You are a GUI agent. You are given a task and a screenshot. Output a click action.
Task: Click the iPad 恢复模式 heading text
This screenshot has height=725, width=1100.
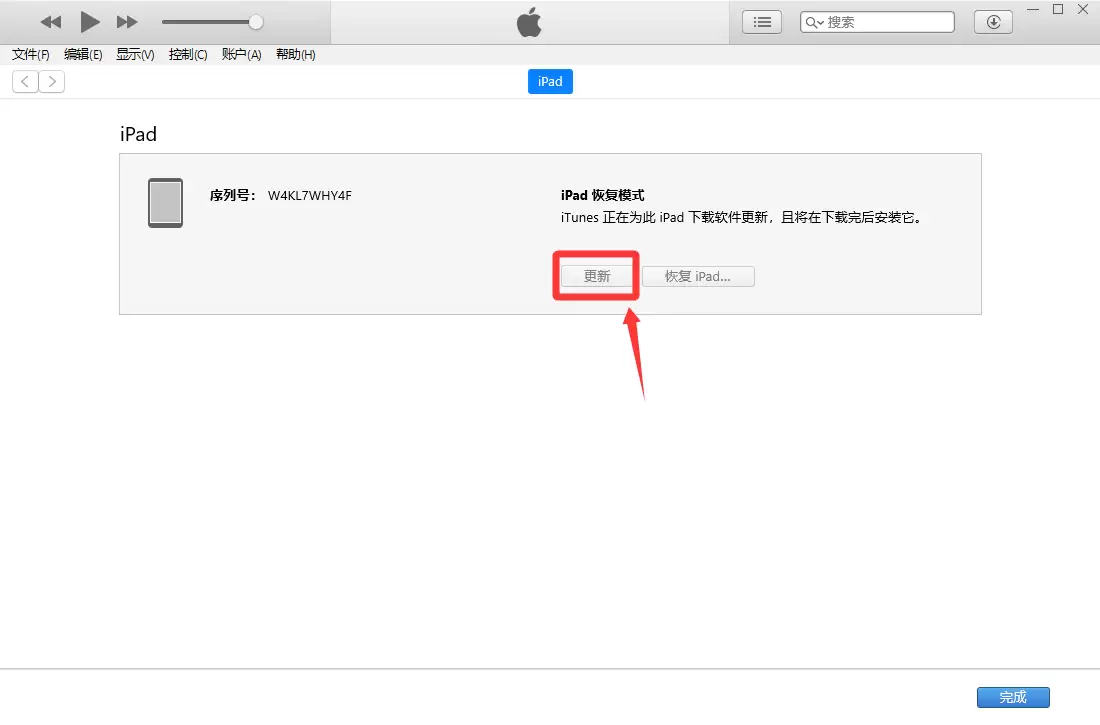603,196
